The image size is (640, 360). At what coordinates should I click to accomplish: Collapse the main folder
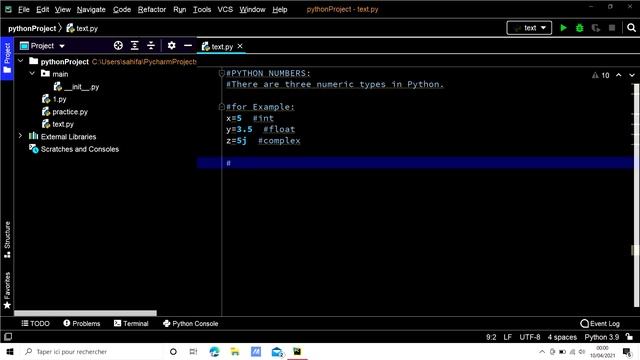[32, 73]
